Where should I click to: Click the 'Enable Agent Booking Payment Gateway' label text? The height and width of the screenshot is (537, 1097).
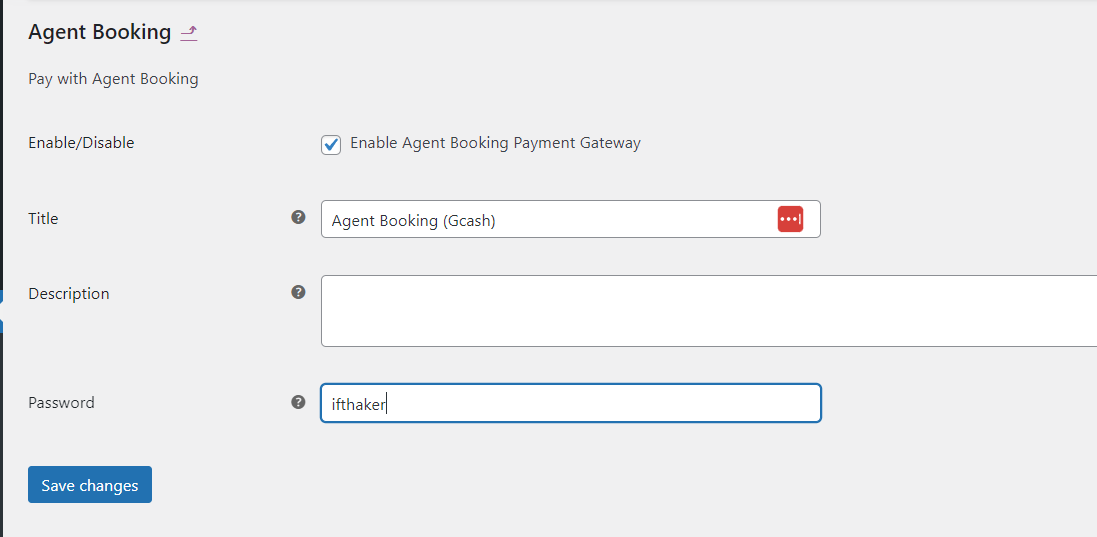[x=495, y=143]
